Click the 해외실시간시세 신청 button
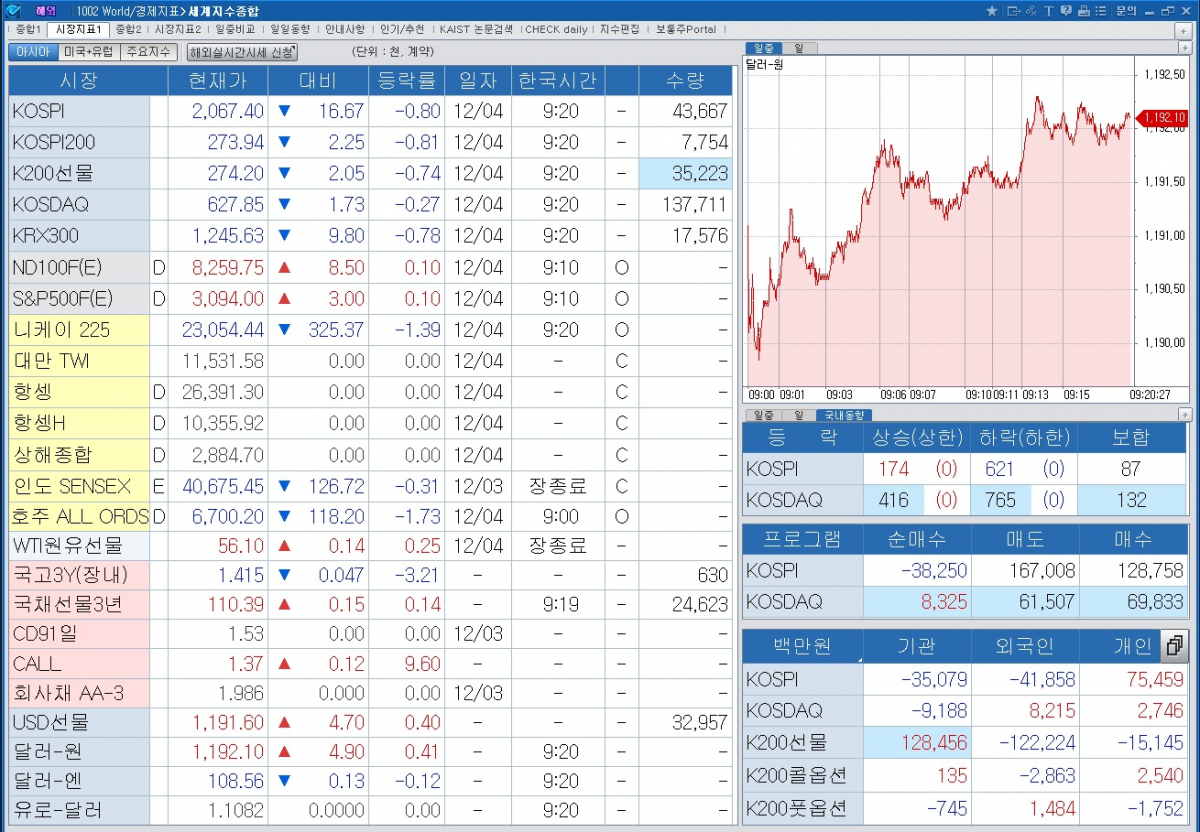 [x=242, y=52]
